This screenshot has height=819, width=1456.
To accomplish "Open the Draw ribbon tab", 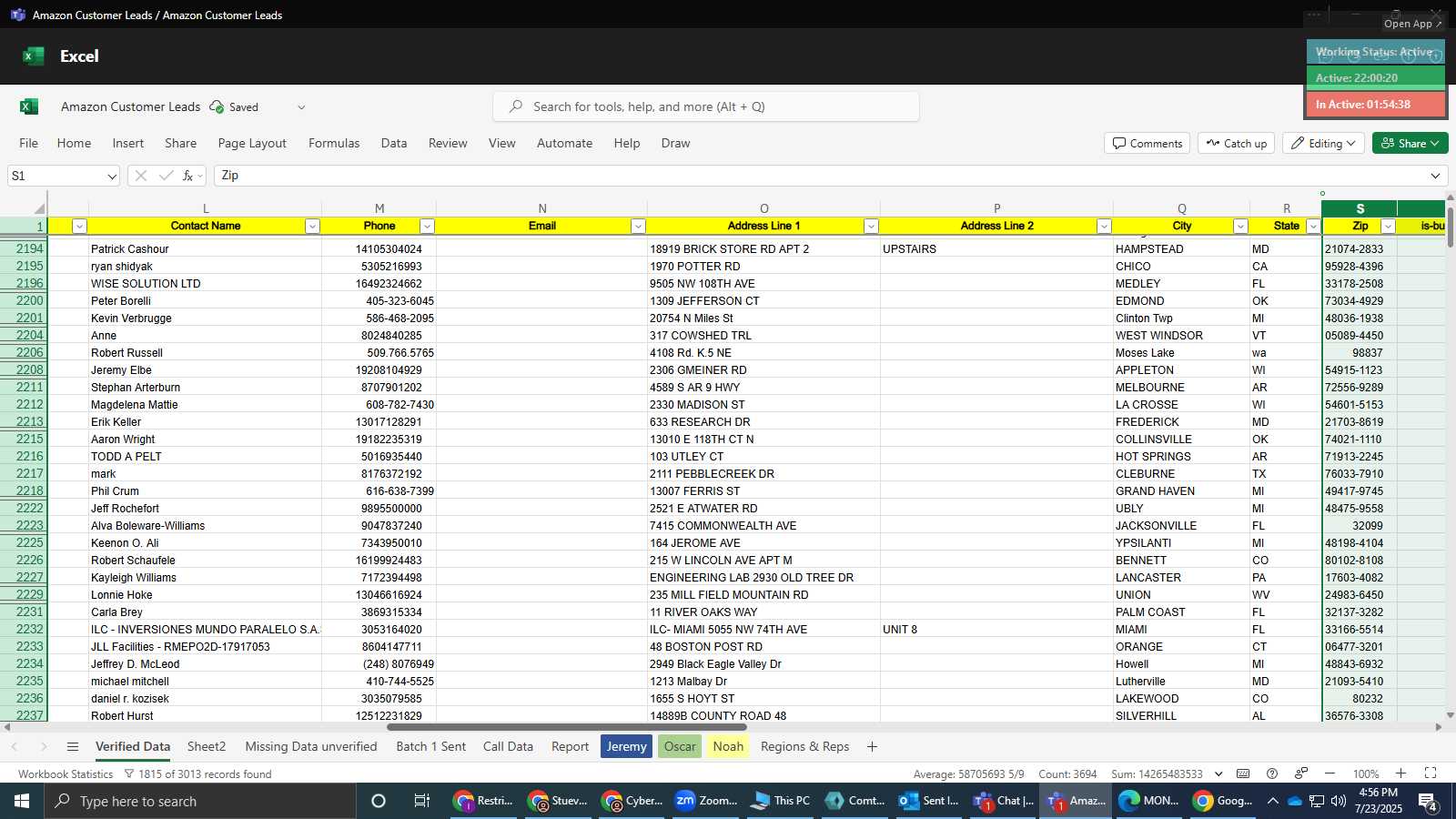I will click(675, 143).
